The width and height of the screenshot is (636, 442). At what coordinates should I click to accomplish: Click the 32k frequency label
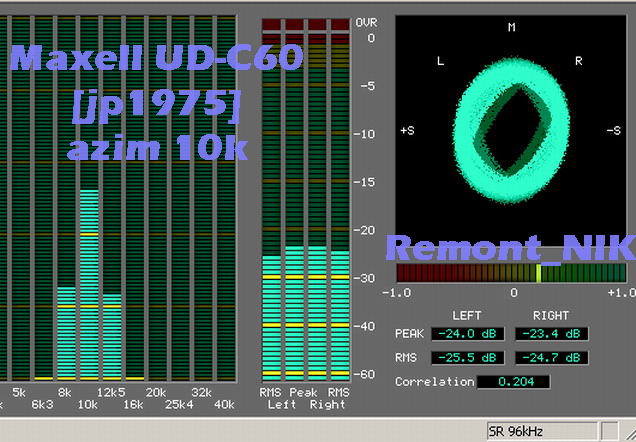200,393
